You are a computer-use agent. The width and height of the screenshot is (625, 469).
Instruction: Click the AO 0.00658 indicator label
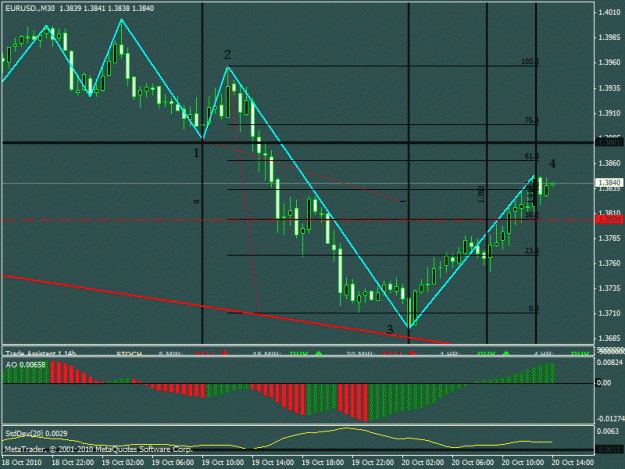(x=26, y=365)
